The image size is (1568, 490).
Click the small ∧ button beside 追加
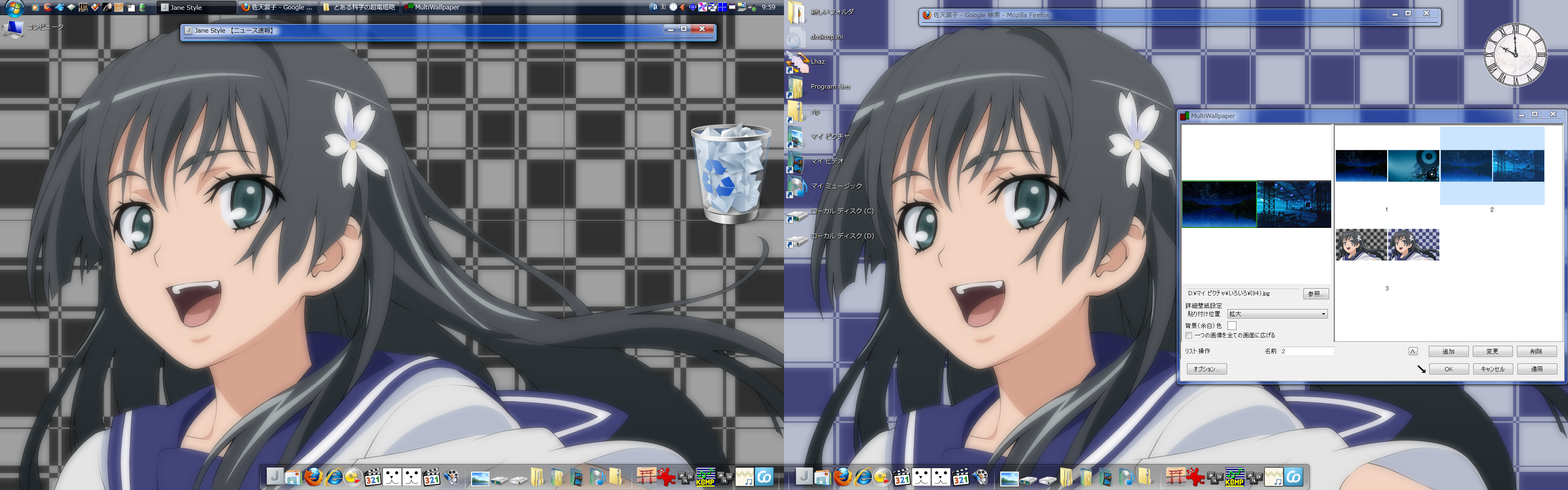click(x=1413, y=351)
